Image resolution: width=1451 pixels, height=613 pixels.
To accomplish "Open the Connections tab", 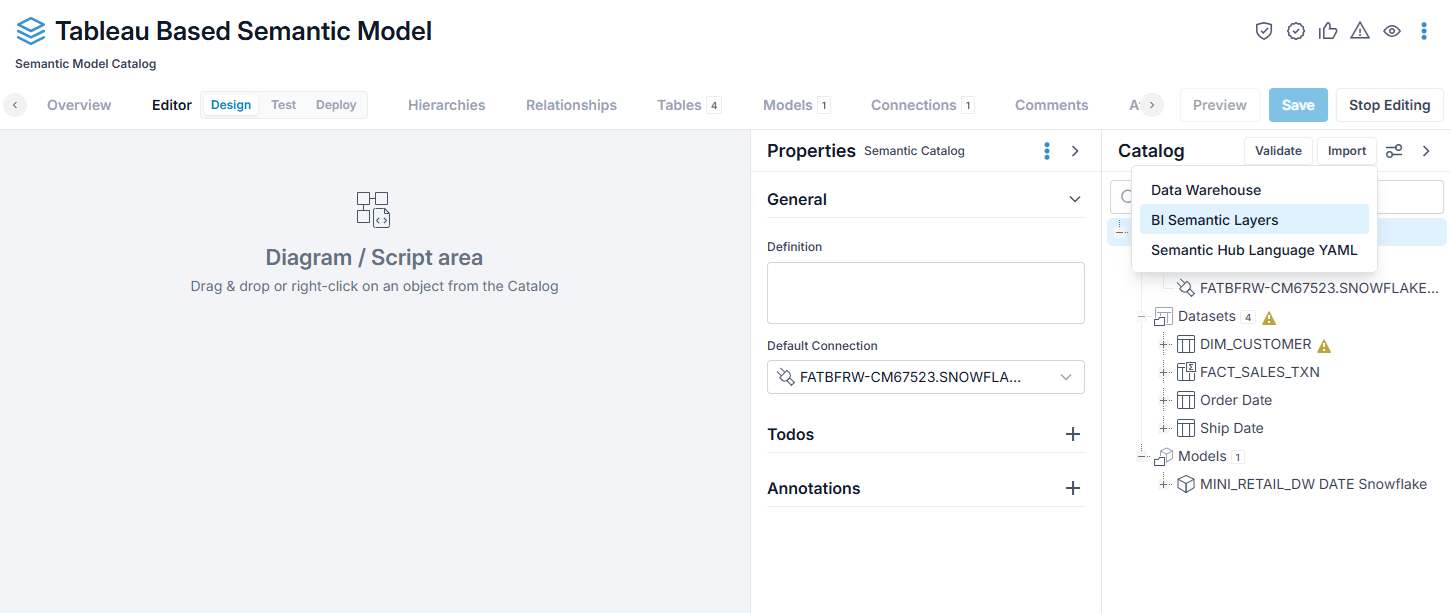I will point(922,105).
